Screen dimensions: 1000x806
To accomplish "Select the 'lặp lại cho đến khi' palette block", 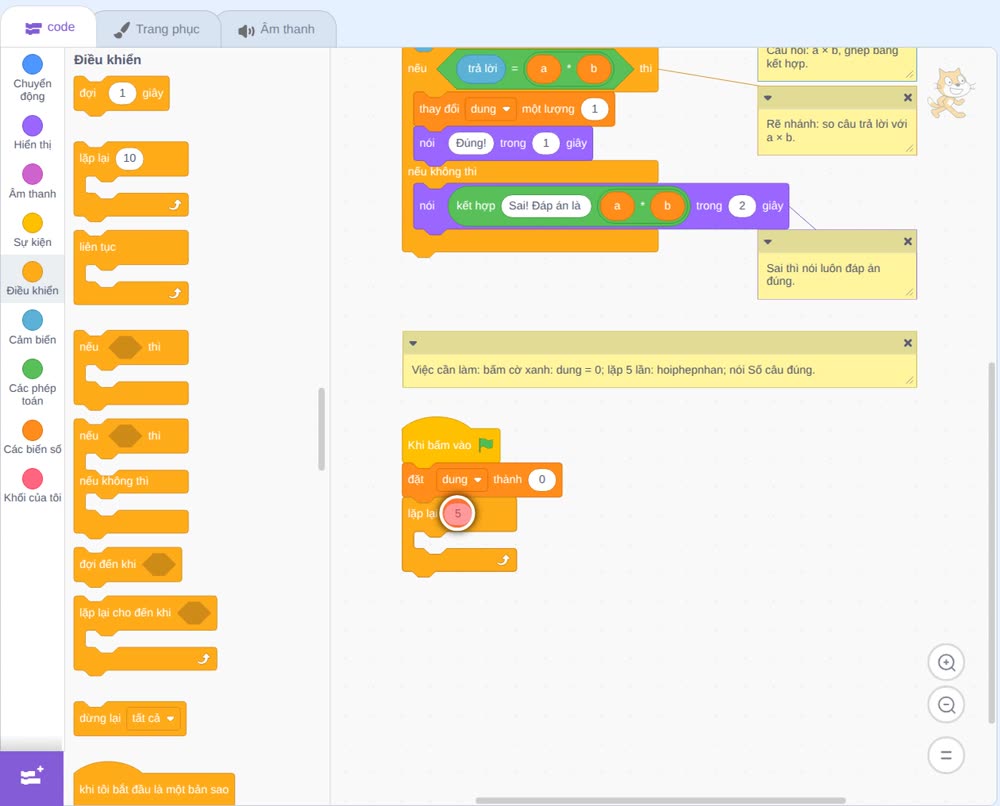I will tap(145, 634).
